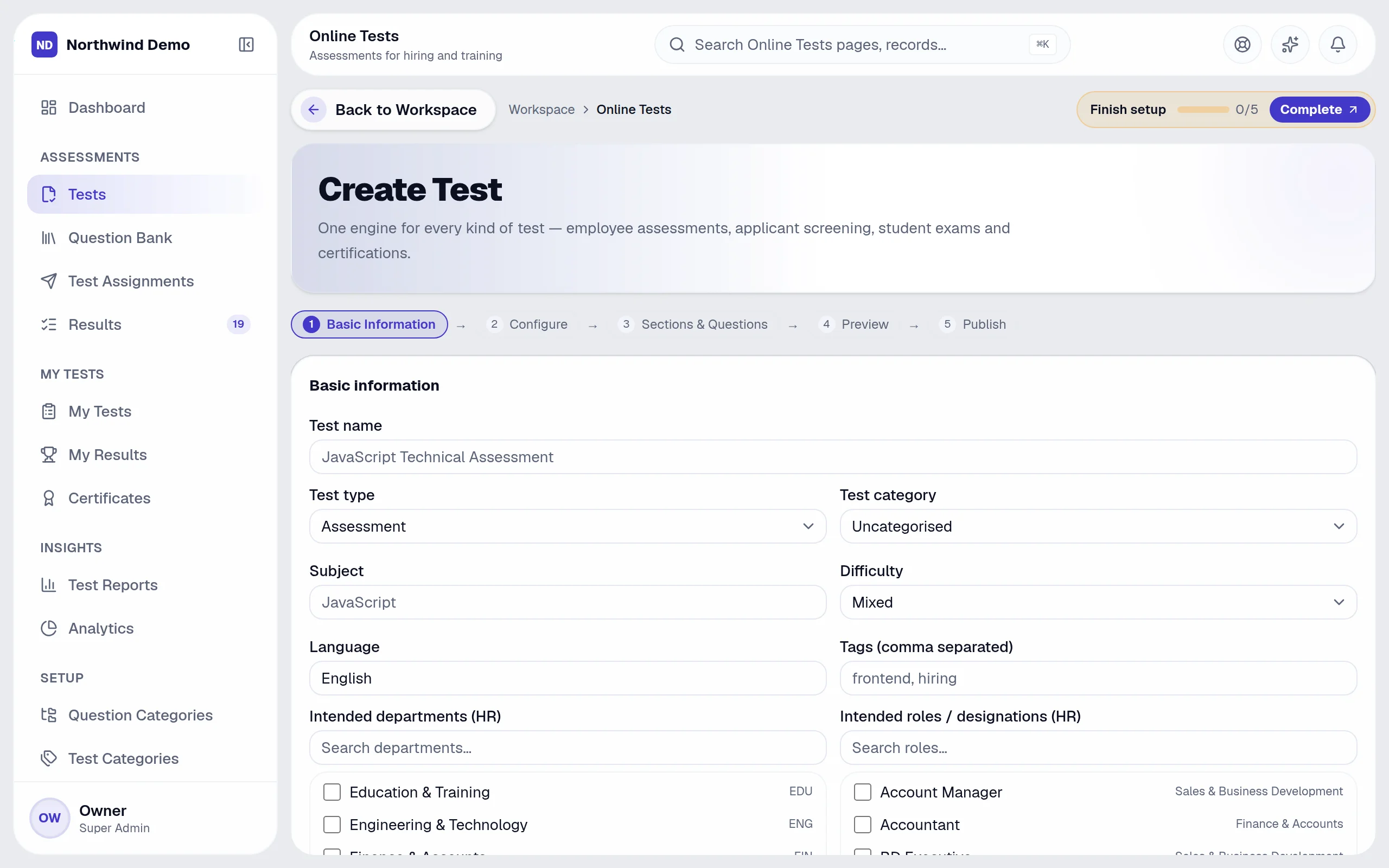Focus the Test name input field
Image resolution: width=1389 pixels, height=868 pixels.
[x=833, y=457]
